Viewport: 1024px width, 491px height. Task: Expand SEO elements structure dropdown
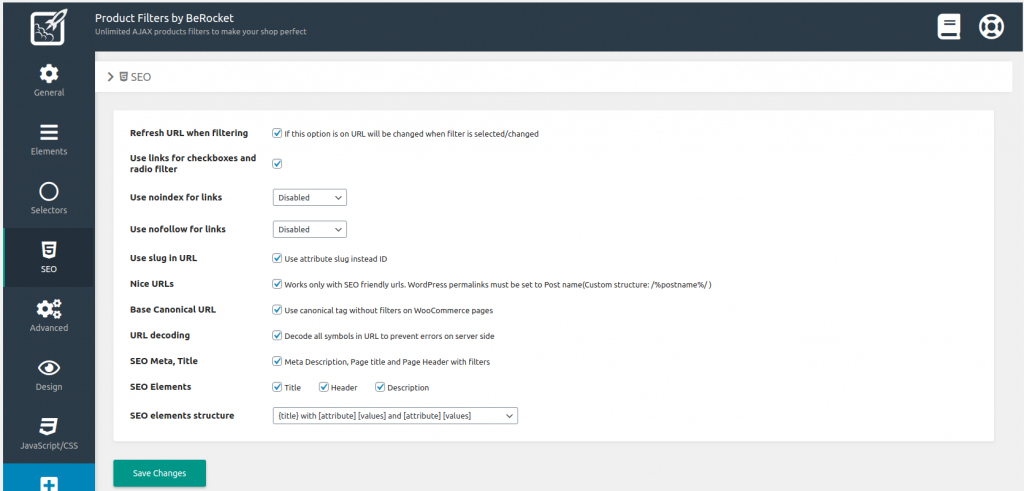pyautogui.click(x=395, y=415)
